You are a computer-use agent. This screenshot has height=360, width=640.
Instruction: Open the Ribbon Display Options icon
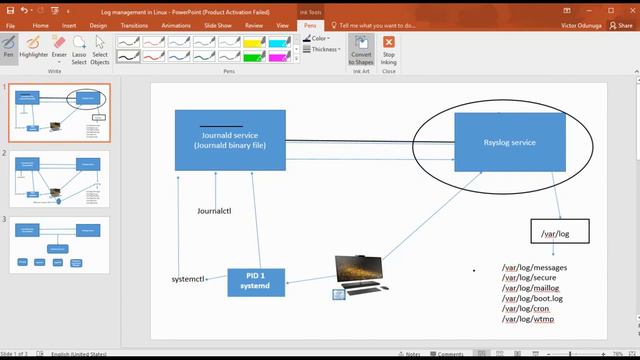tap(567, 11)
